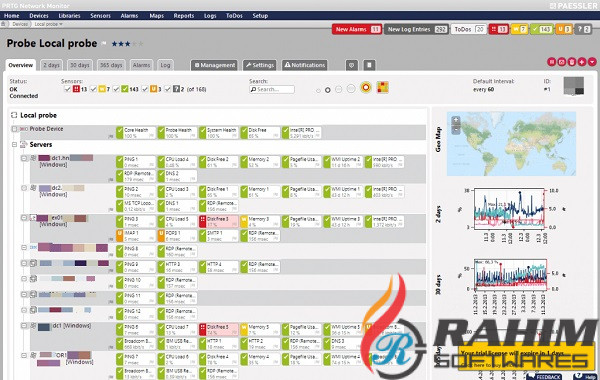Open the Sensors menu
The height and width of the screenshot is (380, 600).
coord(100,16)
